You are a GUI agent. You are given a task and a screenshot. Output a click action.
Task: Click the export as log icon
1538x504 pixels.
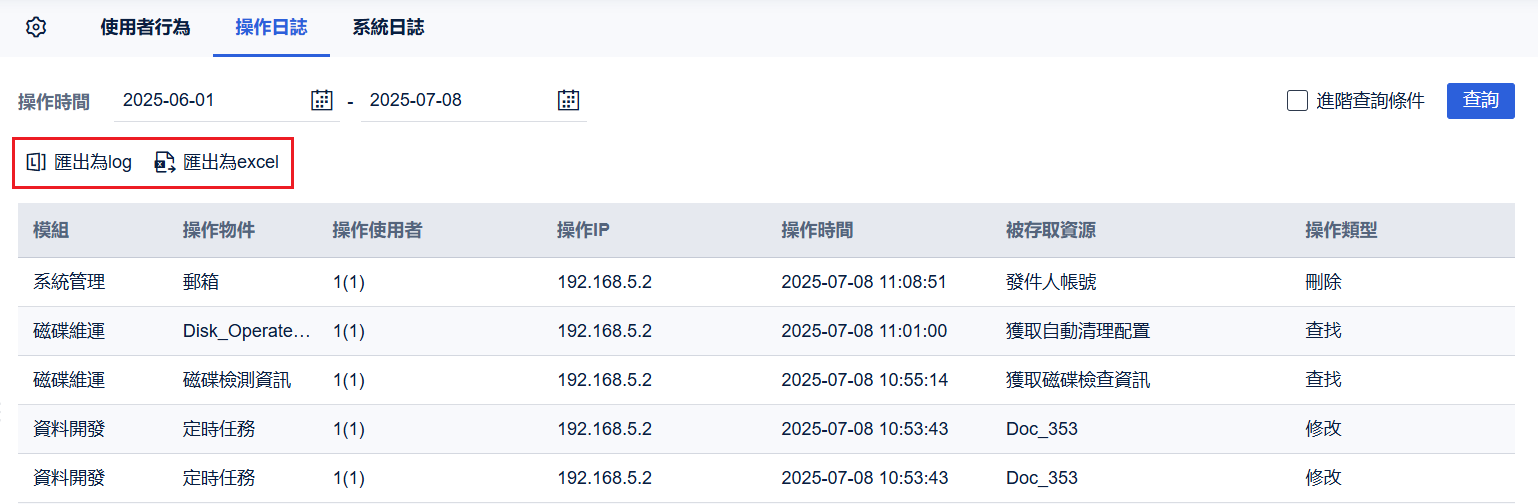click(36, 162)
